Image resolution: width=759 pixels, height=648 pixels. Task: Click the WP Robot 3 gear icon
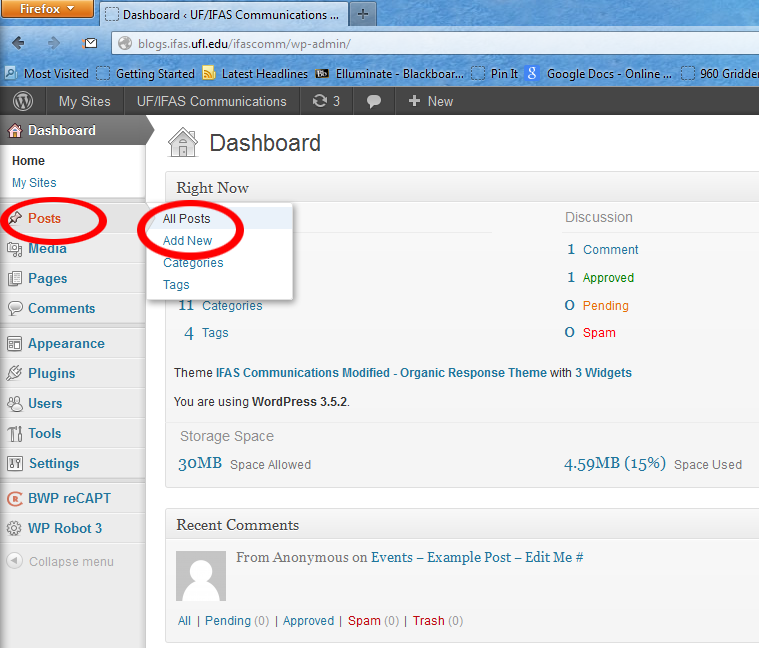14,528
